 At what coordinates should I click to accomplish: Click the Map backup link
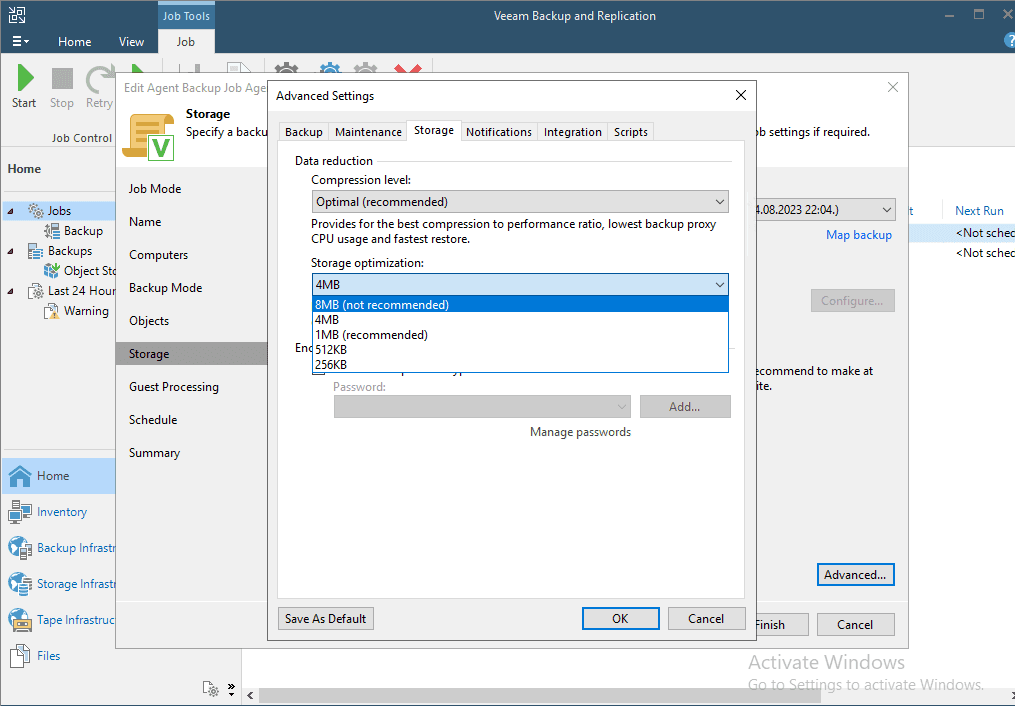pyautogui.click(x=859, y=235)
